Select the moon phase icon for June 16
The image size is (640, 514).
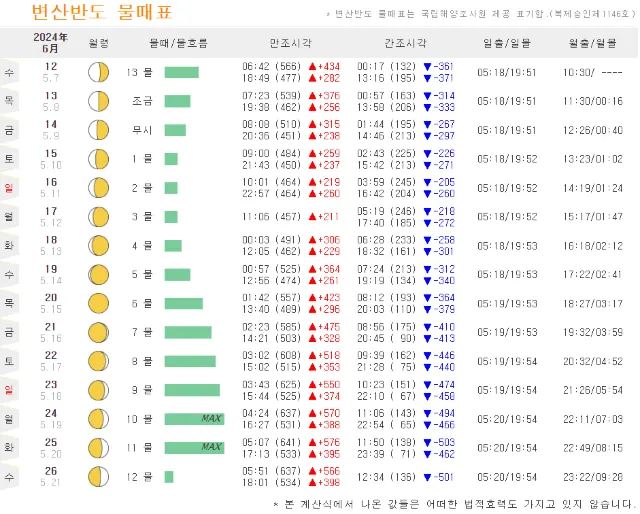coord(98,188)
